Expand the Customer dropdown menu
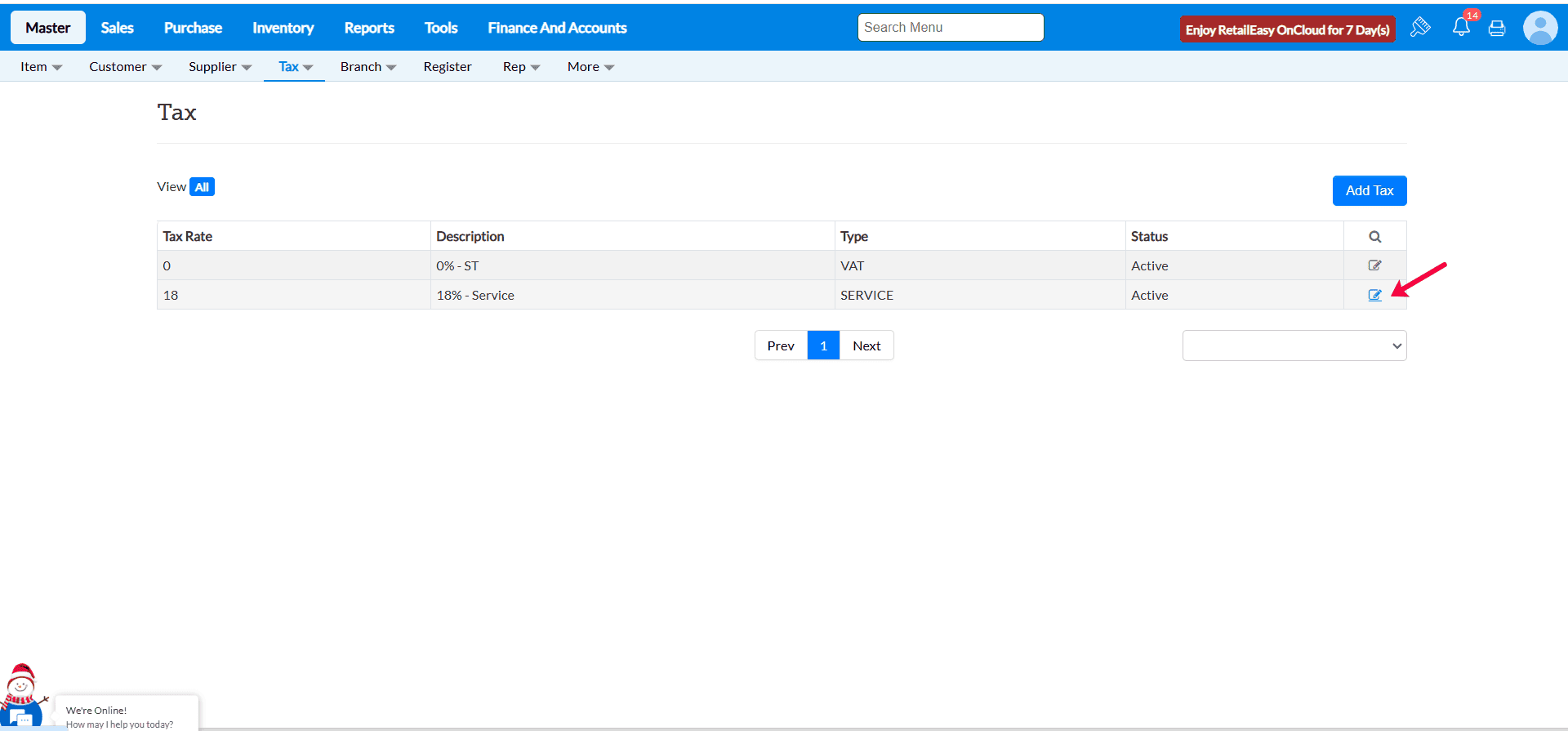 click(x=125, y=67)
